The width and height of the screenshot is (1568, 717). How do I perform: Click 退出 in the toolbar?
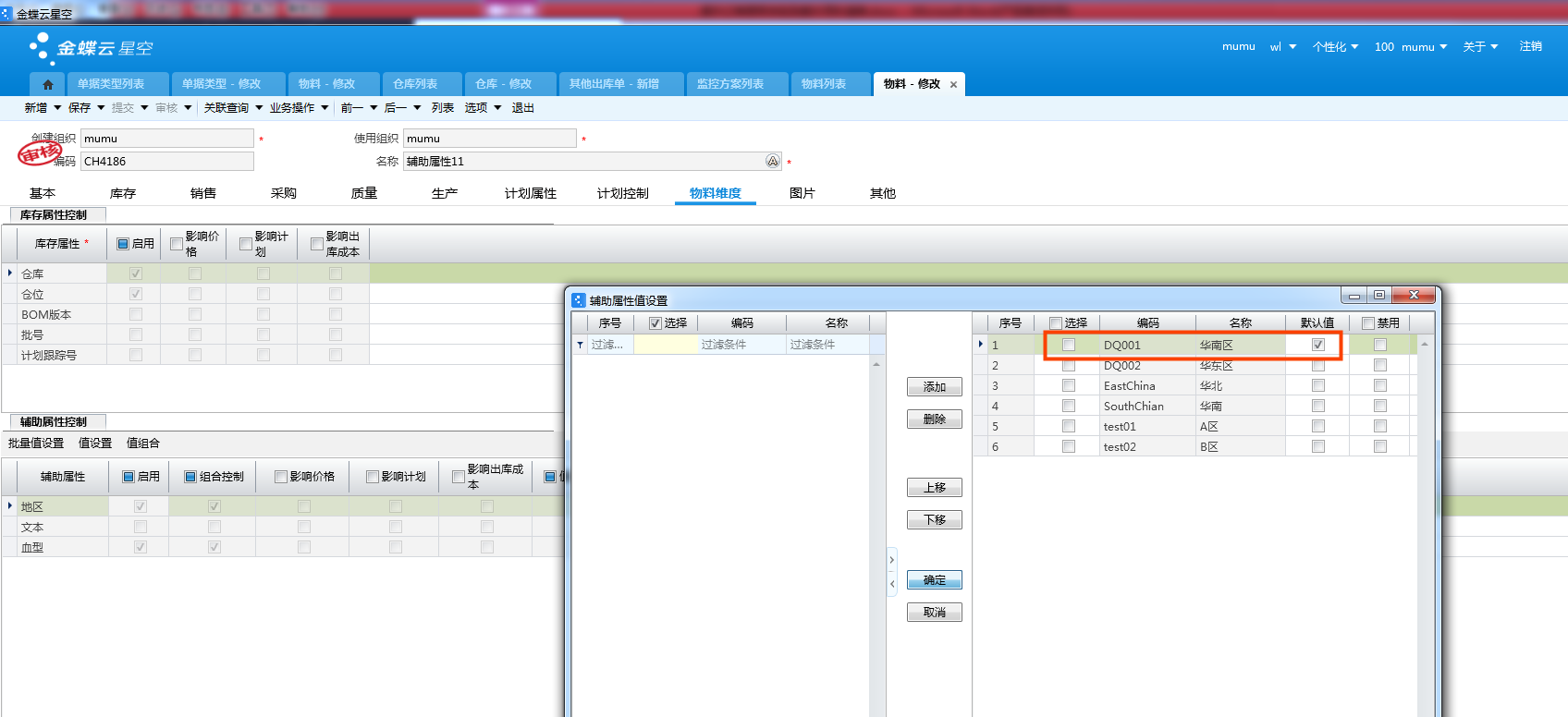tap(523, 108)
